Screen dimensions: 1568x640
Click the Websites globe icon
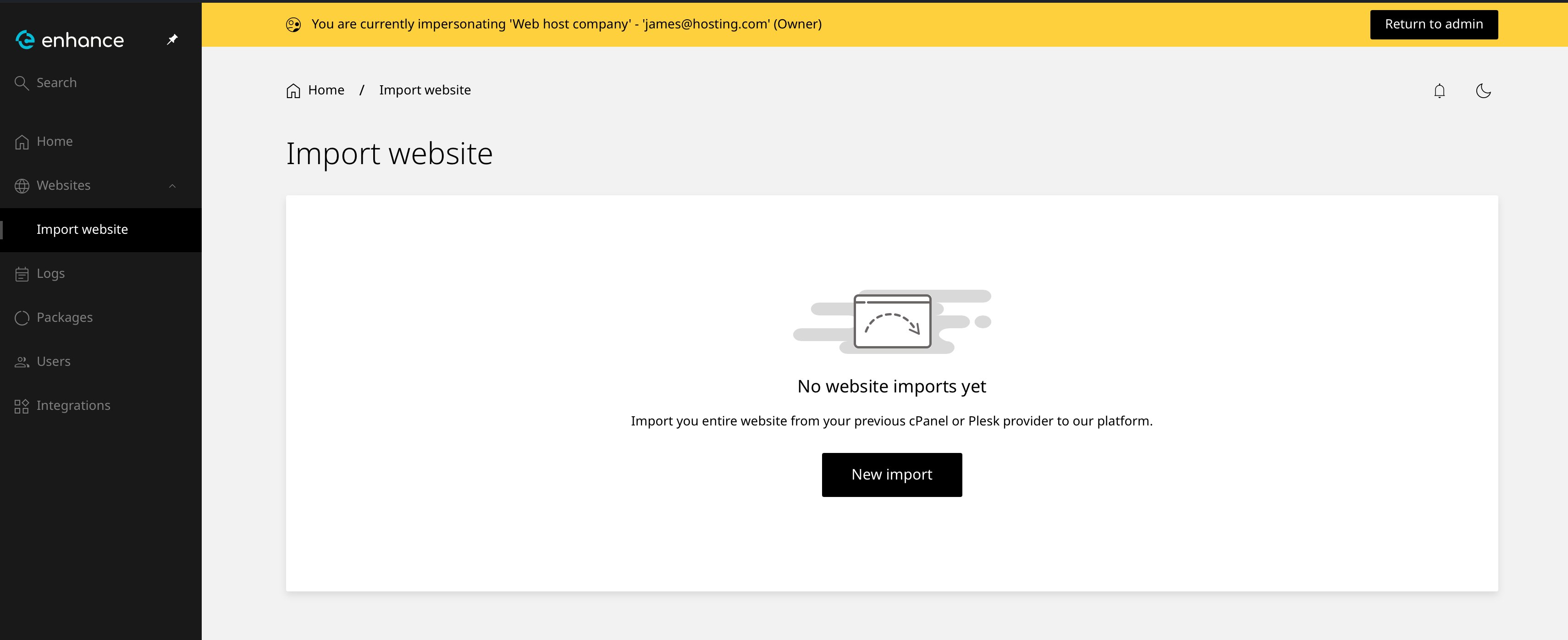coord(22,186)
